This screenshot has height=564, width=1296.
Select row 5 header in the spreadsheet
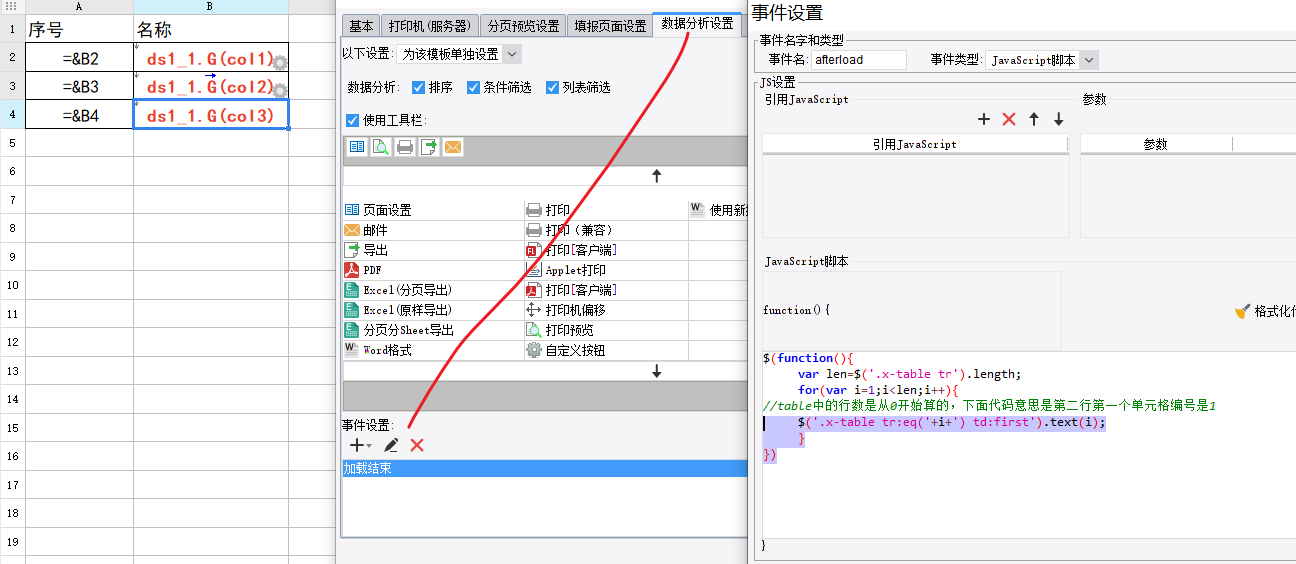point(12,143)
